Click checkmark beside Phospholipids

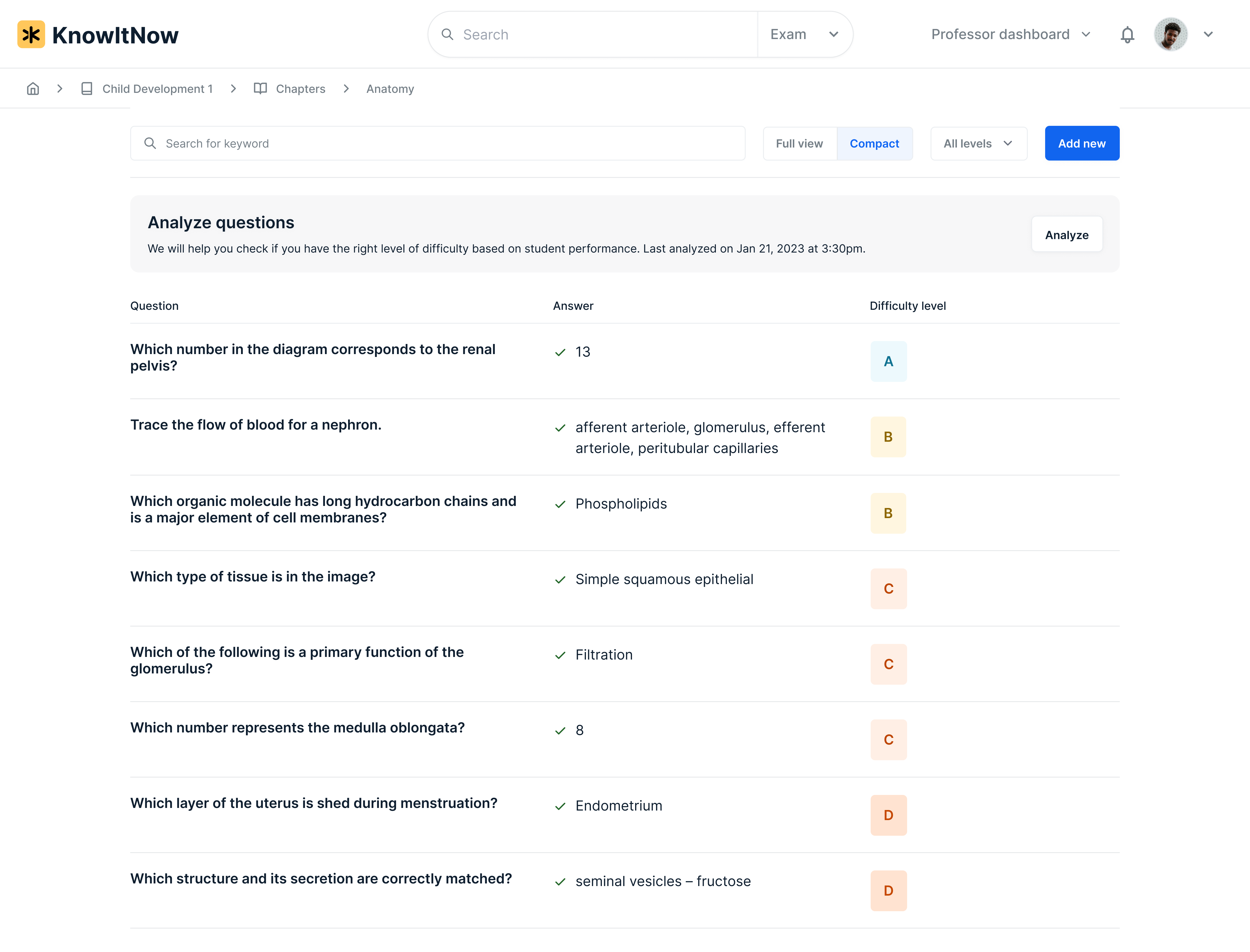[560, 504]
